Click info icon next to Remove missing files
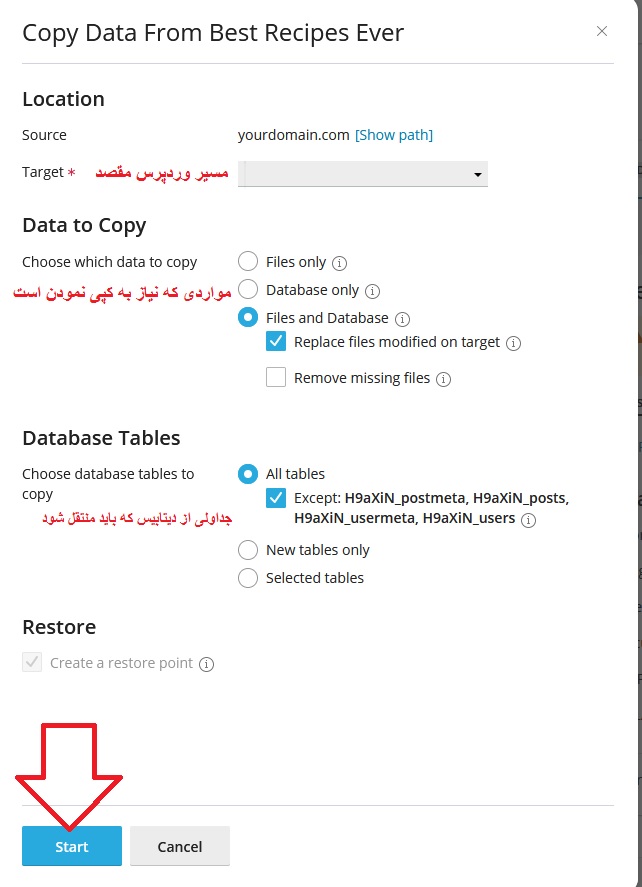 (x=443, y=379)
